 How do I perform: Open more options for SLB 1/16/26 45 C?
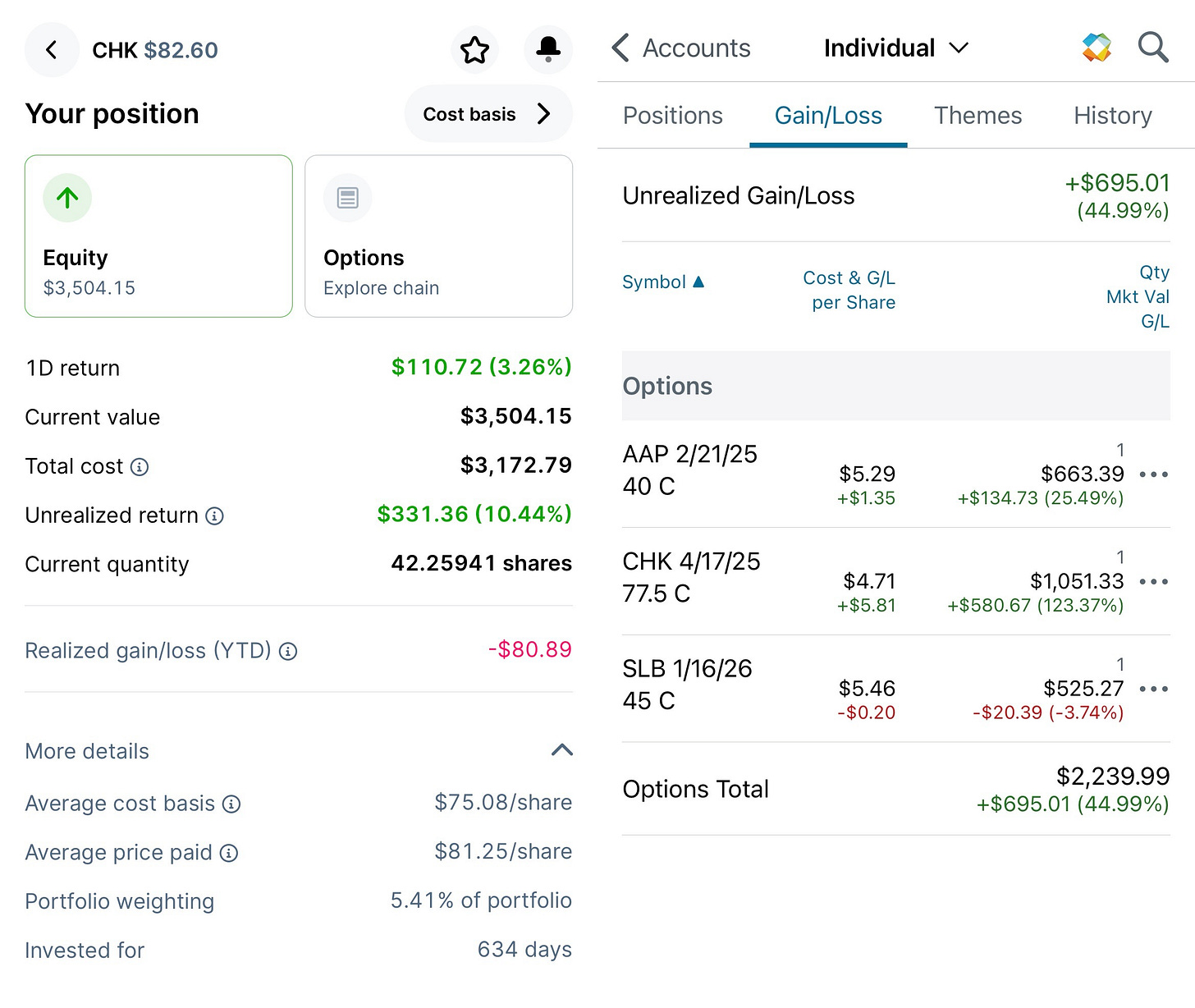[x=1154, y=689]
